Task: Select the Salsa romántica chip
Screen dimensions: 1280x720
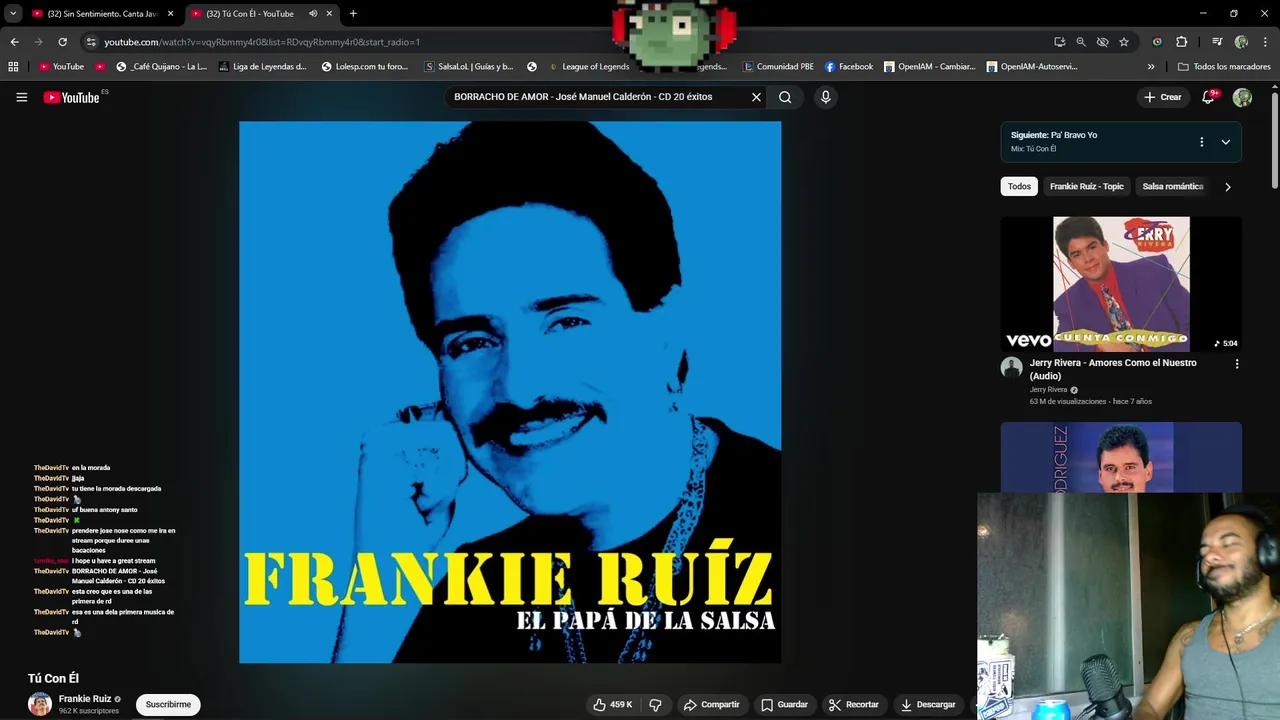Action: click(x=1172, y=186)
